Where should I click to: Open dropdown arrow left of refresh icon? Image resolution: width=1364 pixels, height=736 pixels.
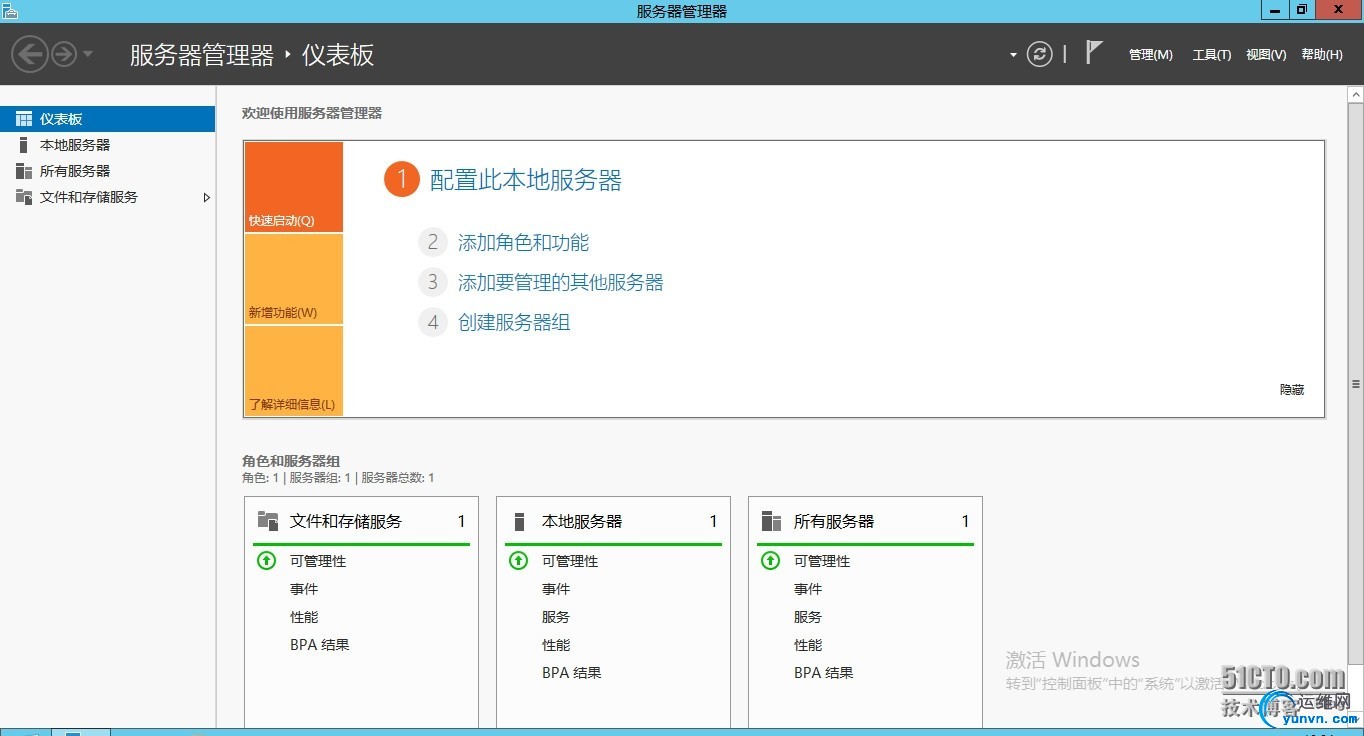click(x=1013, y=55)
